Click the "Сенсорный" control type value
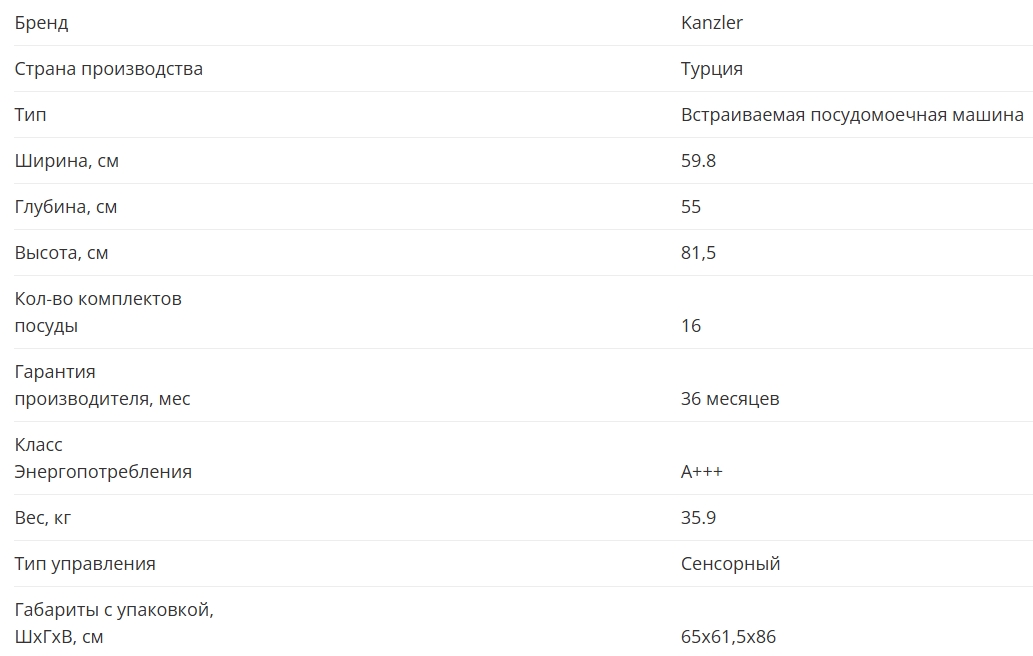Image resolution: width=1033 pixels, height=656 pixels. pyautogui.click(x=730, y=564)
